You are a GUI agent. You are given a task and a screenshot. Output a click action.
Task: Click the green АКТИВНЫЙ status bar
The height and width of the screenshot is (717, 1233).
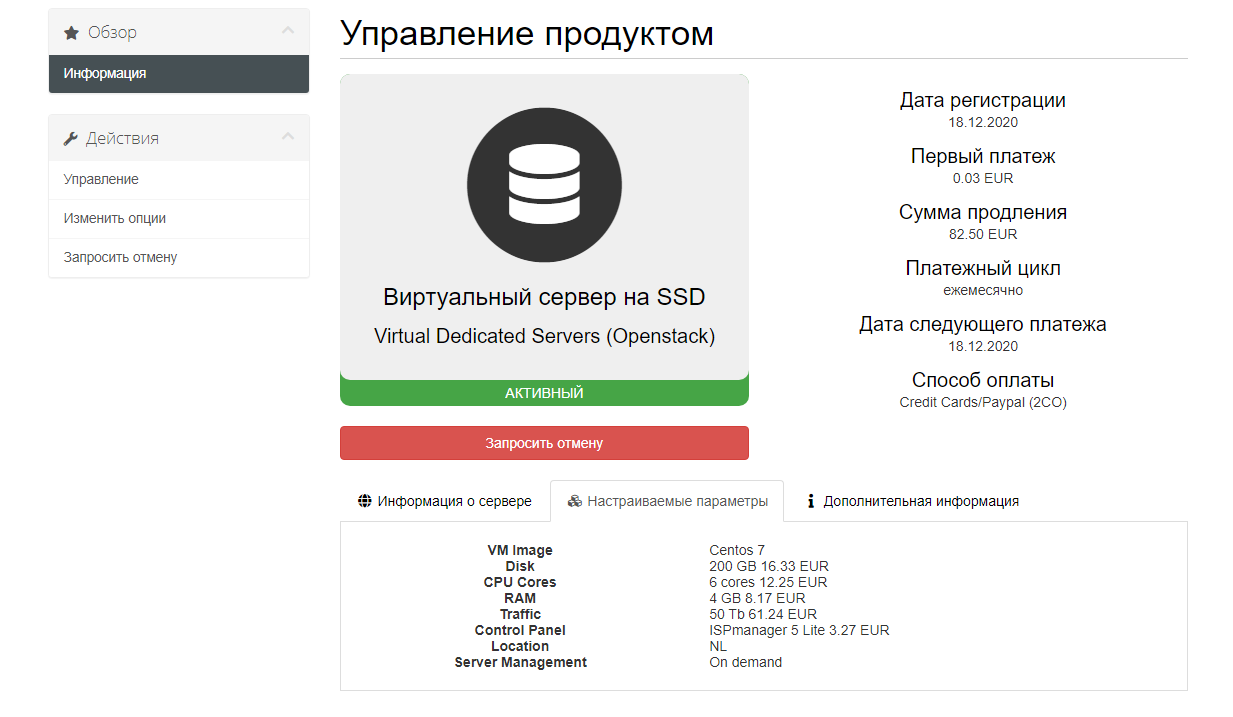coord(544,393)
